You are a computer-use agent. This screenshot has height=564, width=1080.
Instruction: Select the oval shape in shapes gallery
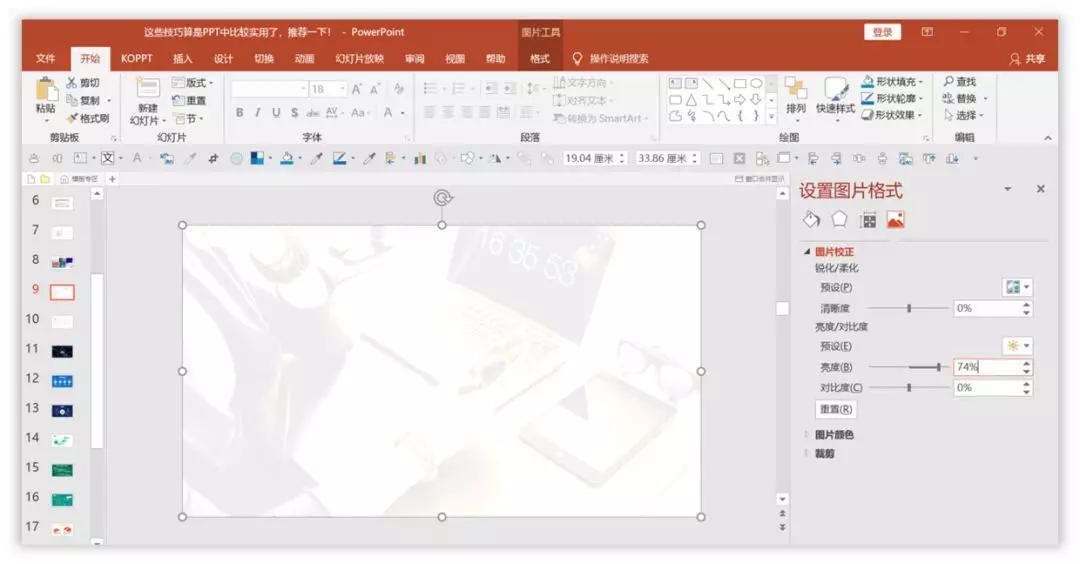[756, 83]
